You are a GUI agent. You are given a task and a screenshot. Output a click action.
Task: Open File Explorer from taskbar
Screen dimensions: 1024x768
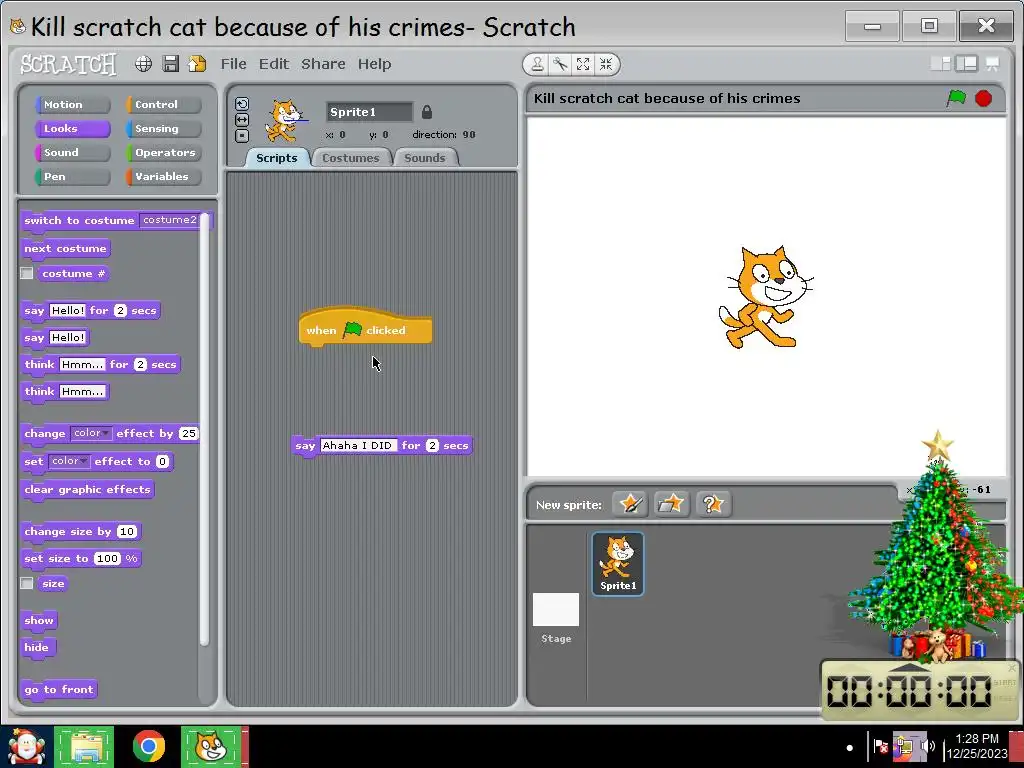tap(84, 746)
